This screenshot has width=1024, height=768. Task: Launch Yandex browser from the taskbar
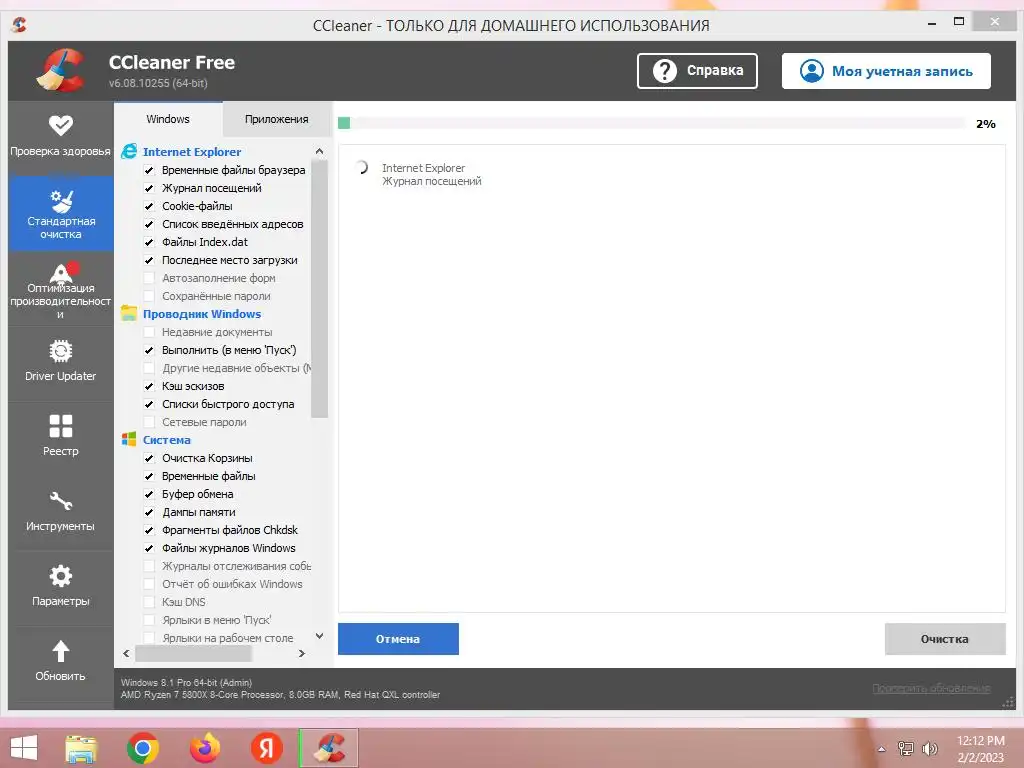point(266,748)
